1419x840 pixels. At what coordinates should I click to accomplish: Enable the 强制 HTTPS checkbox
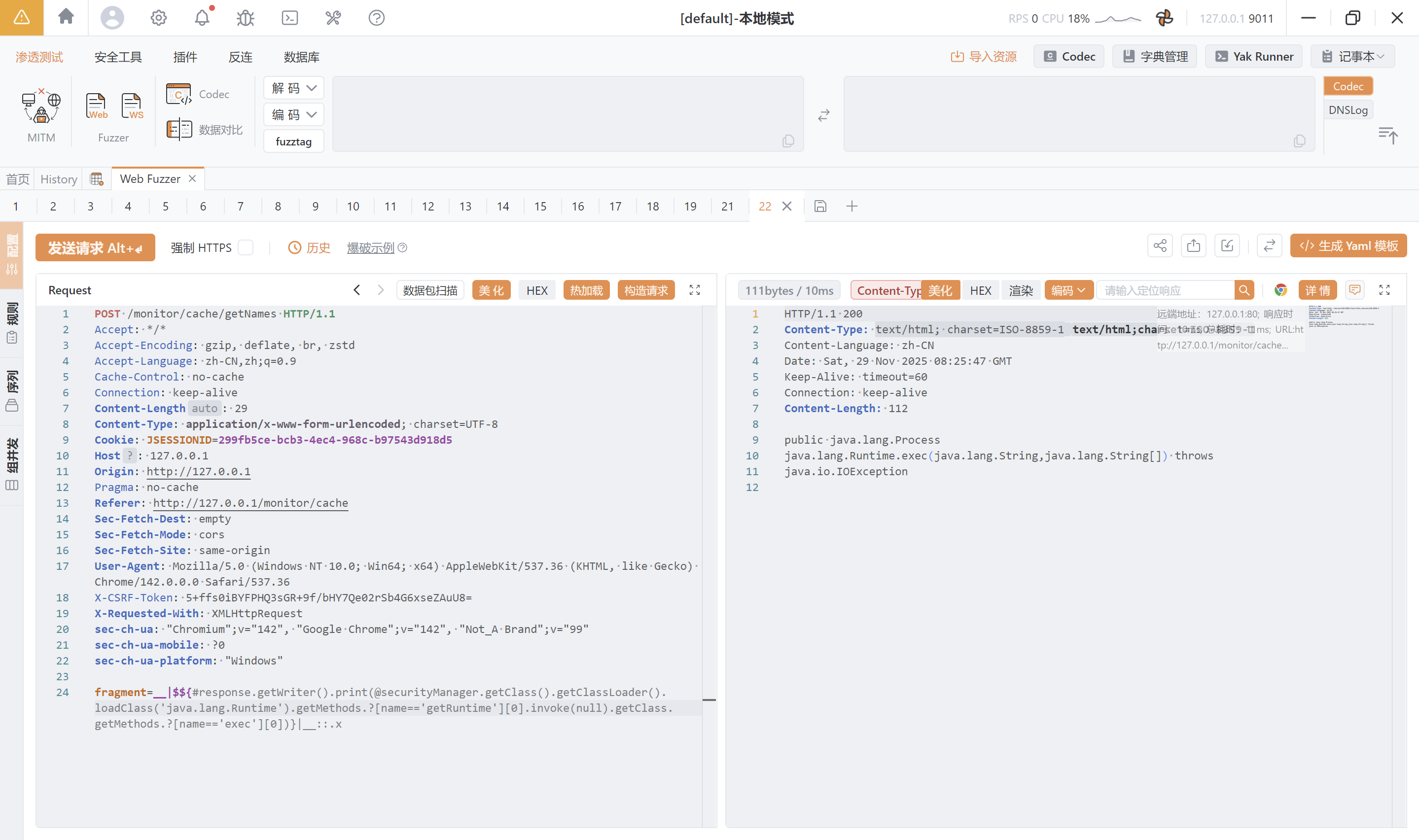click(x=246, y=248)
